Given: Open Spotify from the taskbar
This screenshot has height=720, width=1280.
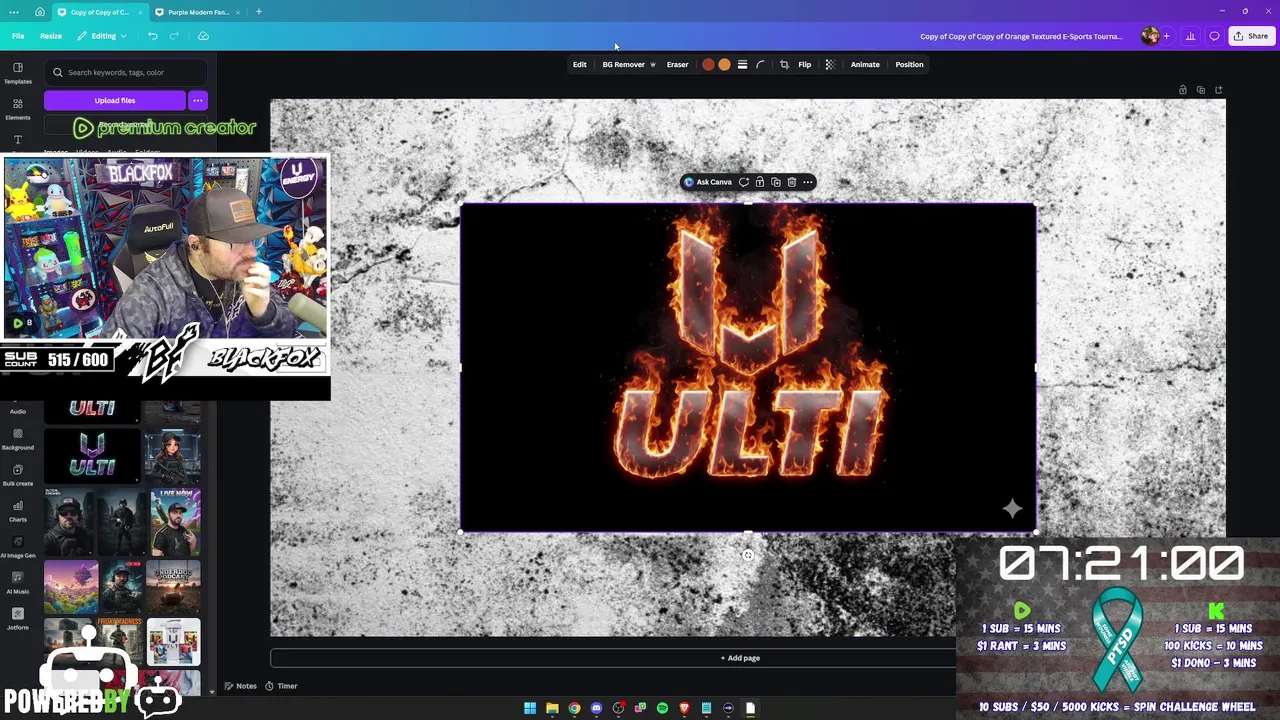Looking at the screenshot, I should pos(662,708).
